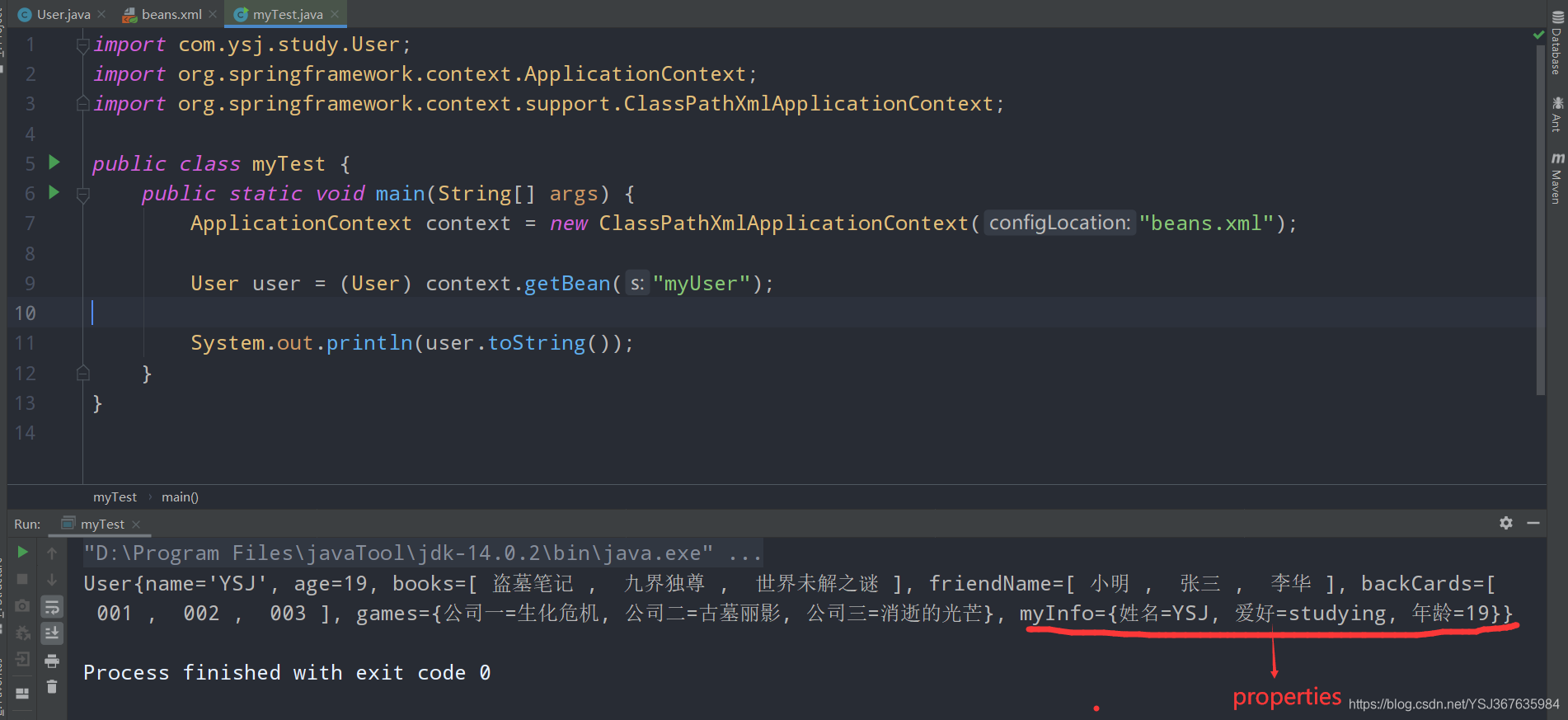Click java.exe command line in console
This screenshot has height=720, width=1568.
pyautogui.click(x=422, y=553)
